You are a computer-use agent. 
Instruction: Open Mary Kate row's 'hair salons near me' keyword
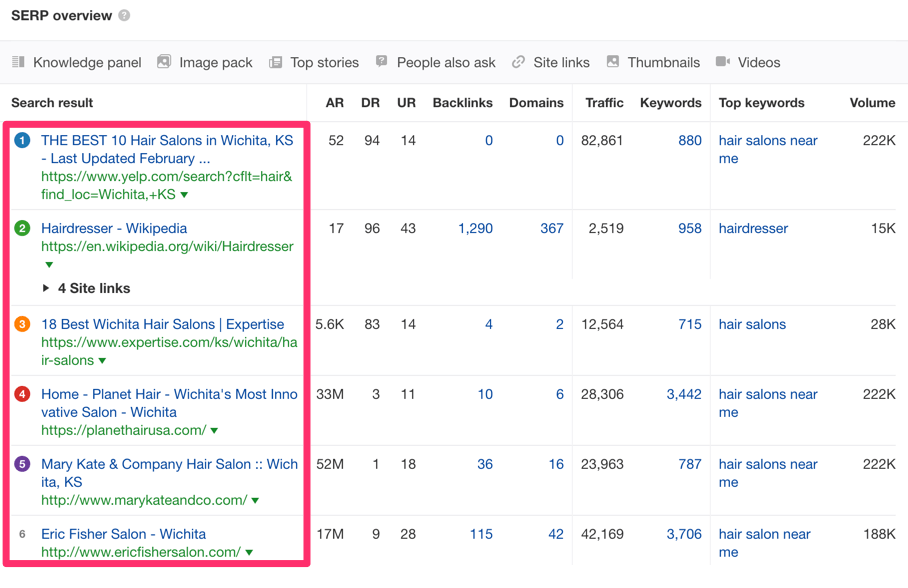pyautogui.click(x=768, y=473)
